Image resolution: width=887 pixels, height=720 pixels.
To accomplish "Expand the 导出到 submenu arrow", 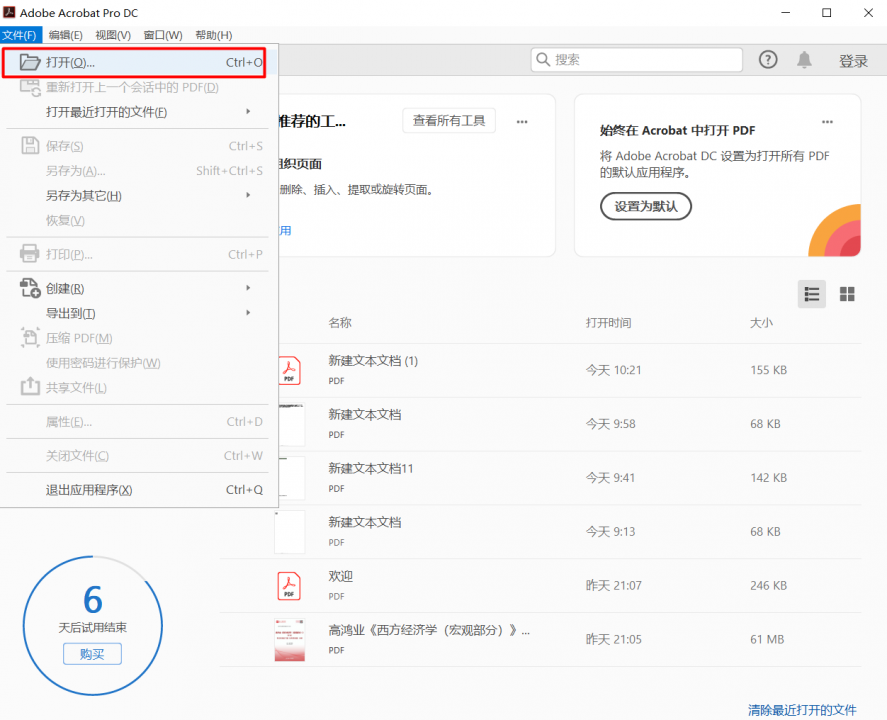I will click(x=248, y=313).
